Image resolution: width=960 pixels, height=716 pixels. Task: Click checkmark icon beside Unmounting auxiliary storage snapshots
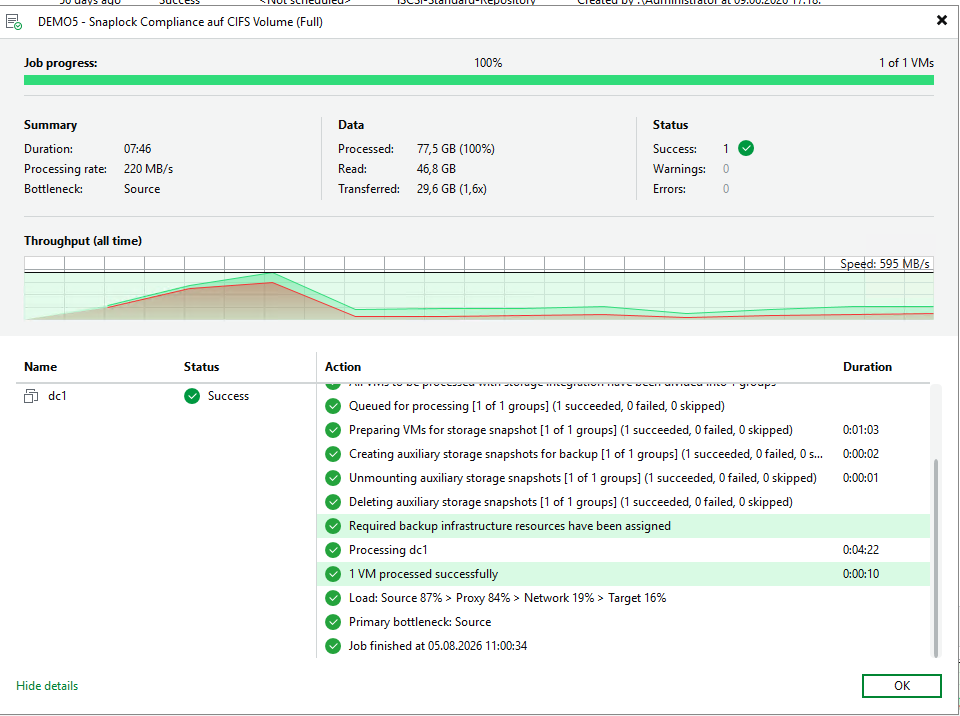tap(333, 478)
